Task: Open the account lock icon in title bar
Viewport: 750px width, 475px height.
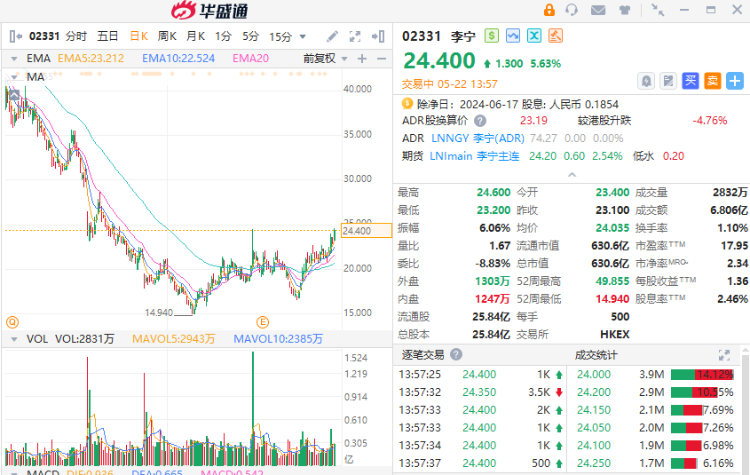Action: (x=549, y=10)
